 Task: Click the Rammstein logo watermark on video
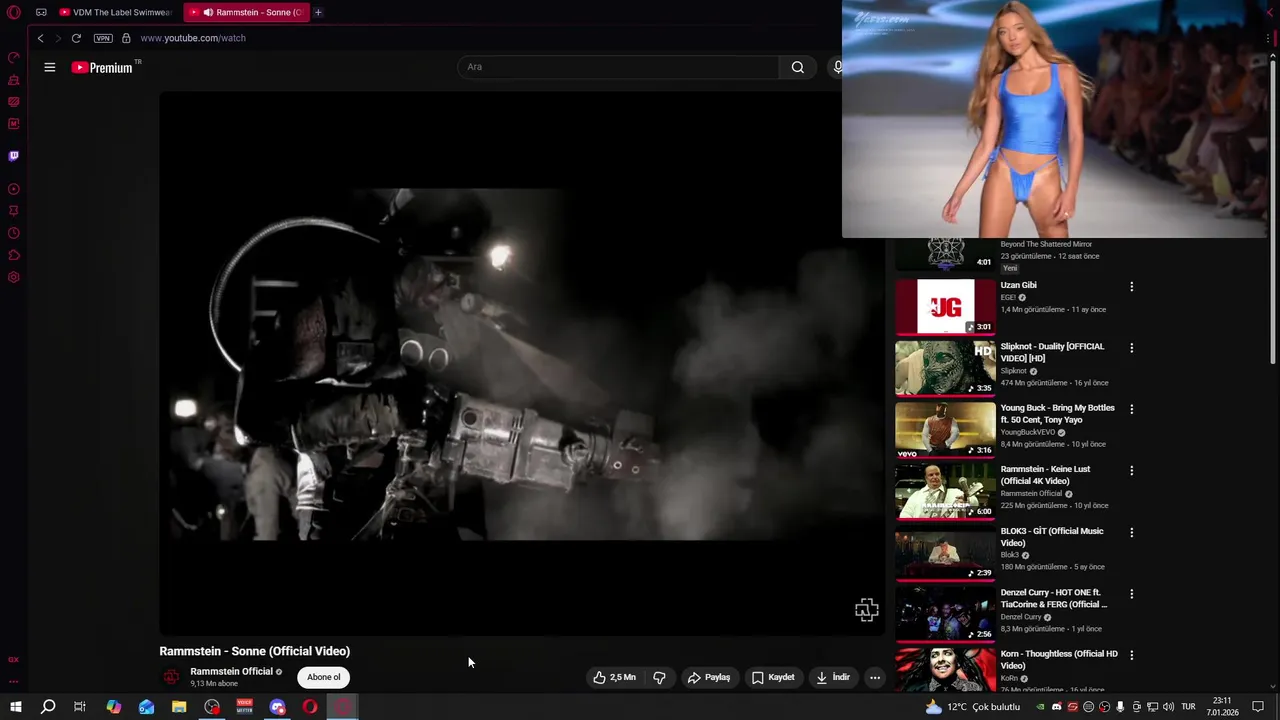pos(866,609)
